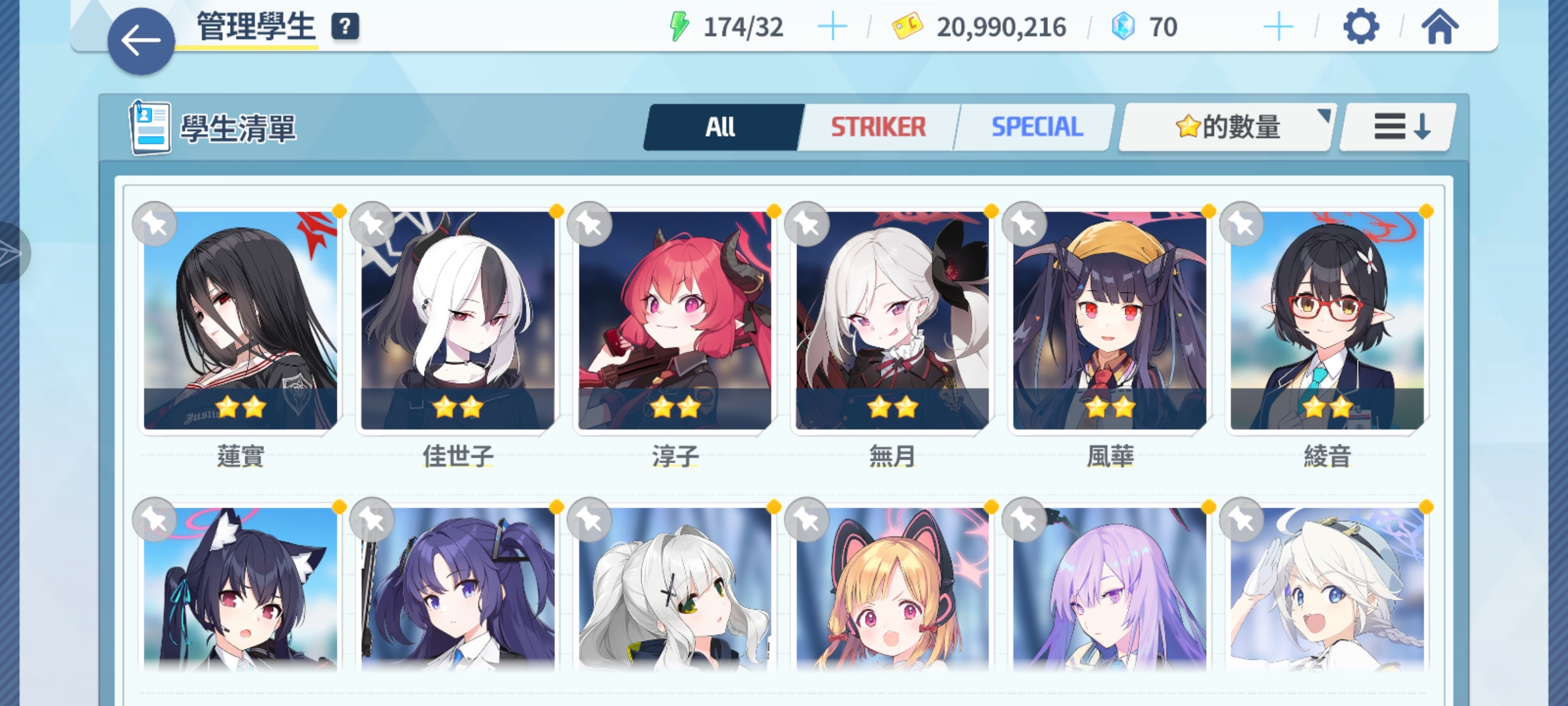The image size is (1568, 706).
Task: Open student 佳世子's portrait
Action: 457,320
